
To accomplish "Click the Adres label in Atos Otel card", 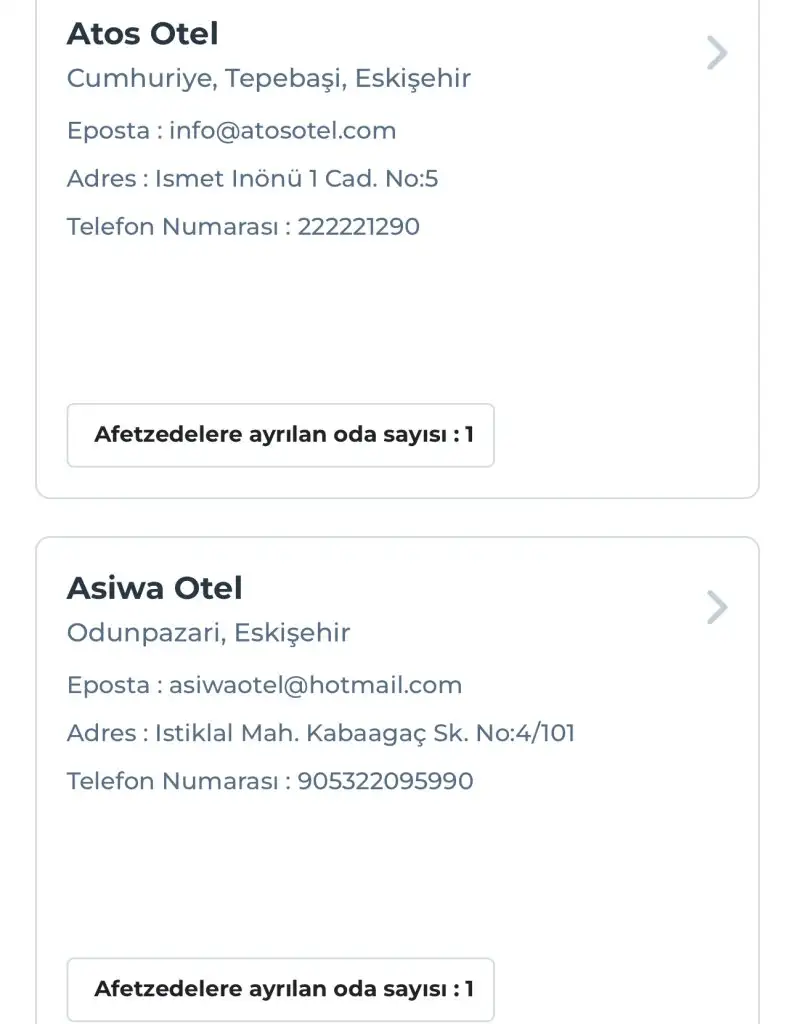I will click(101, 179).
